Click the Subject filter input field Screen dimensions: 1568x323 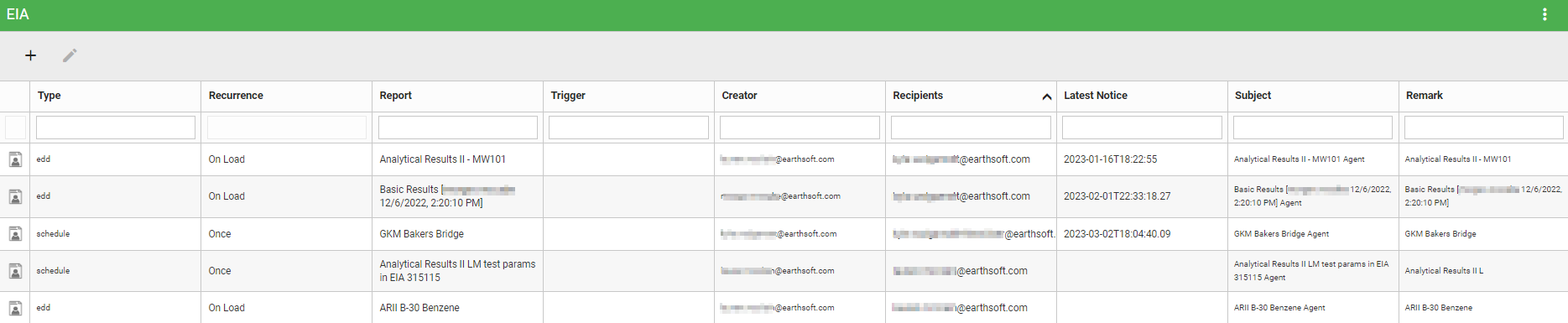coord(1313,128)
